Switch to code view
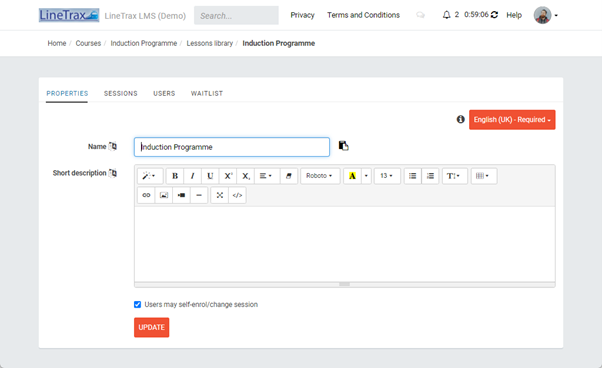602x368 pixels. (237, 195)
